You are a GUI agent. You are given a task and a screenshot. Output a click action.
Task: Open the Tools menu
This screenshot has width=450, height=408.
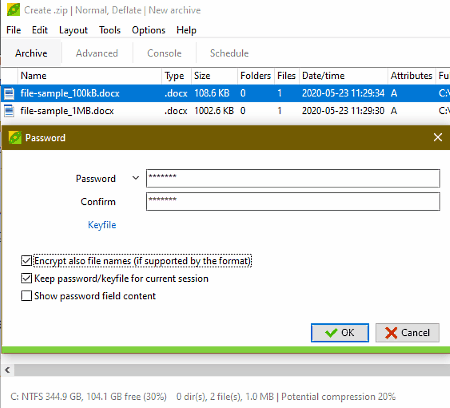[110, 30]
